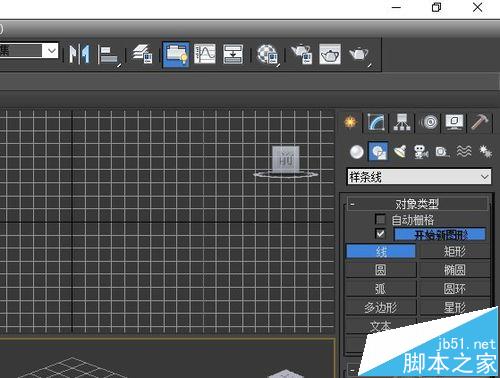Enable the 自动栅格 checkbox
Image resolution: width=500 pixels, height=378 pixels.
[380, 219]
